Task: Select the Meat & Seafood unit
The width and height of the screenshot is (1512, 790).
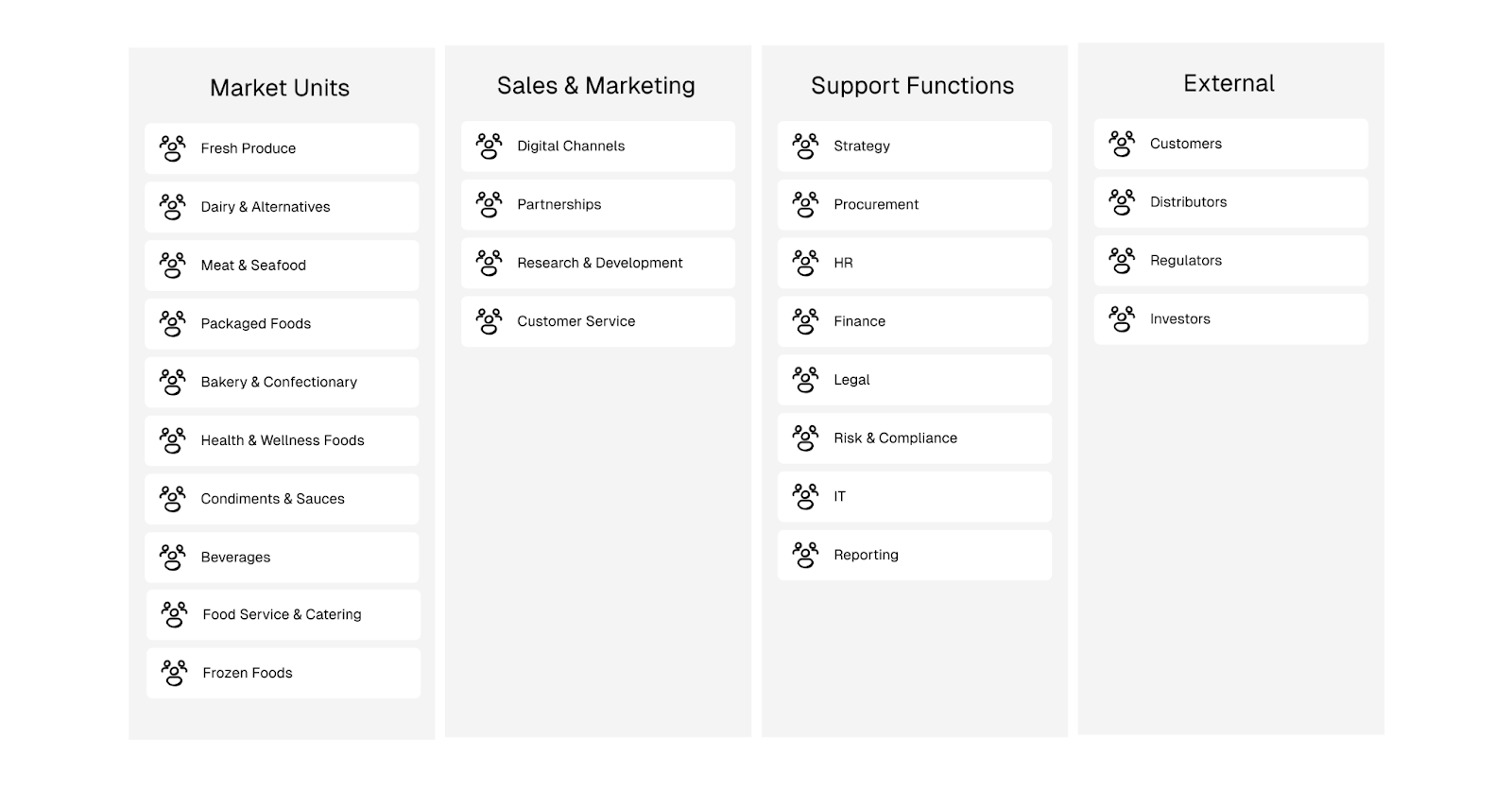Action: [x=282, y=266]
